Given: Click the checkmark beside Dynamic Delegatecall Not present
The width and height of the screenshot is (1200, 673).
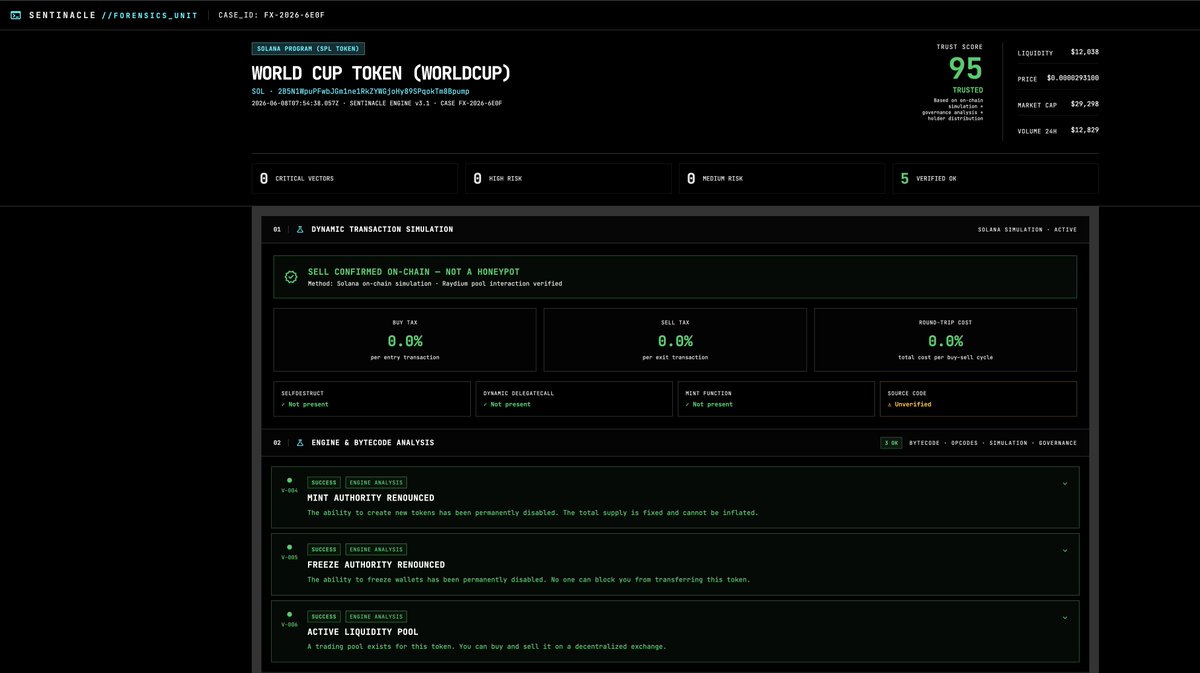Looking at the screenshot, I should point(485,404).
